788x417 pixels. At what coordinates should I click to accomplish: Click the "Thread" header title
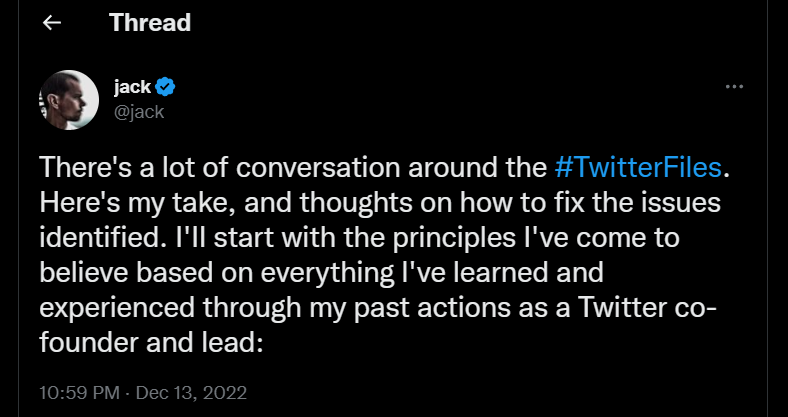pos(149,21)
